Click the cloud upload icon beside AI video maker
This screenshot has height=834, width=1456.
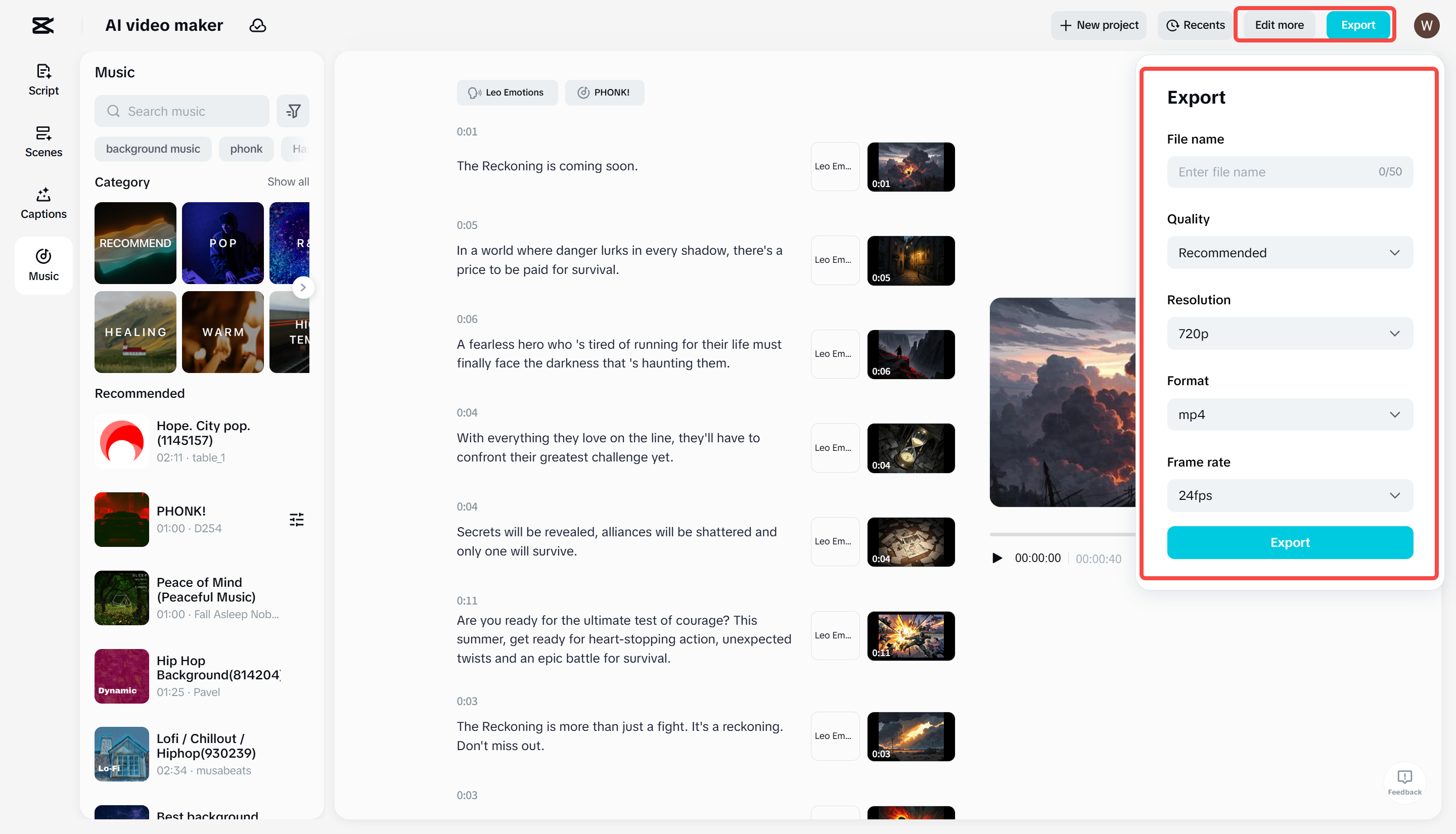click(x=258, y=25)
